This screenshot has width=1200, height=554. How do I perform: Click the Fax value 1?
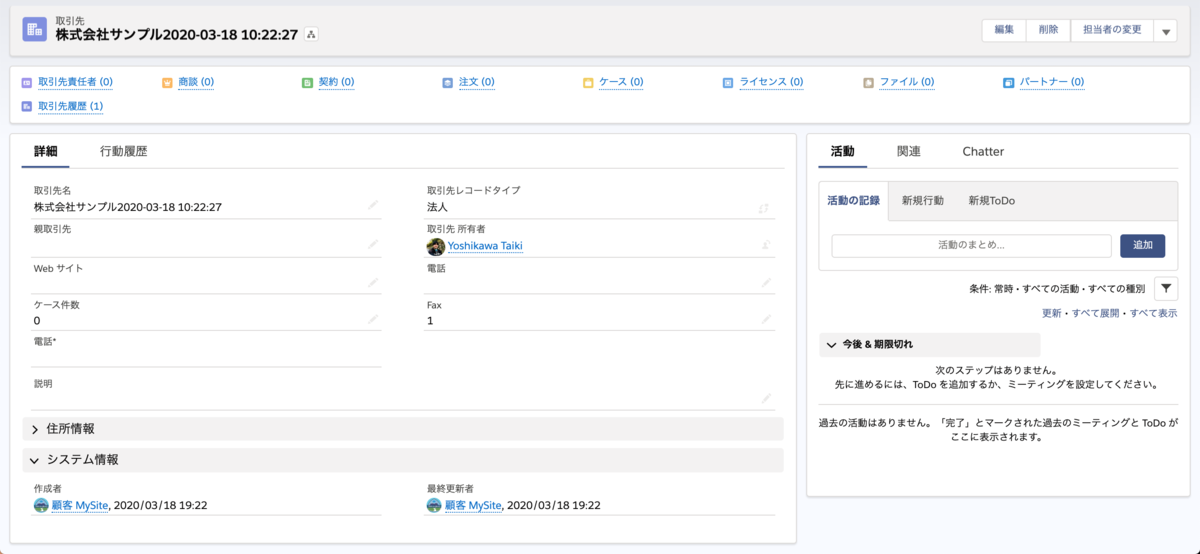(x=430, y=321)
